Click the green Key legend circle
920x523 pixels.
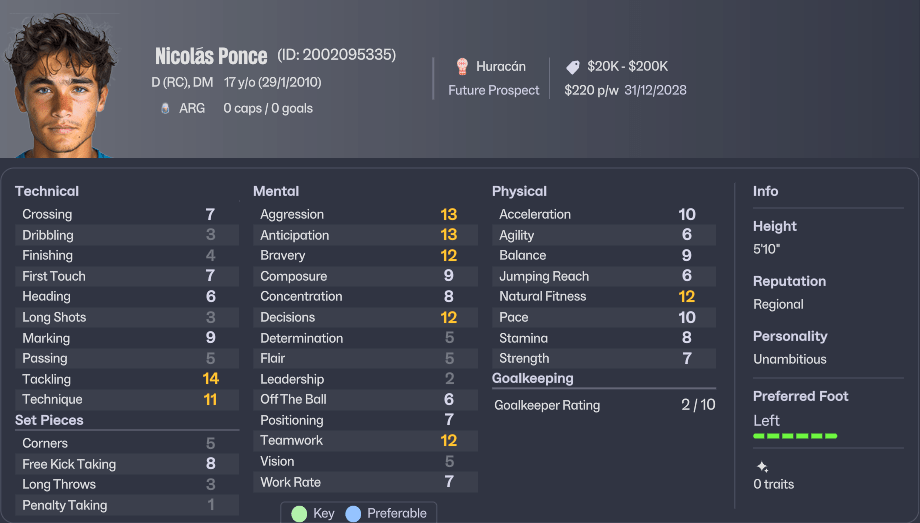(298, 513)
